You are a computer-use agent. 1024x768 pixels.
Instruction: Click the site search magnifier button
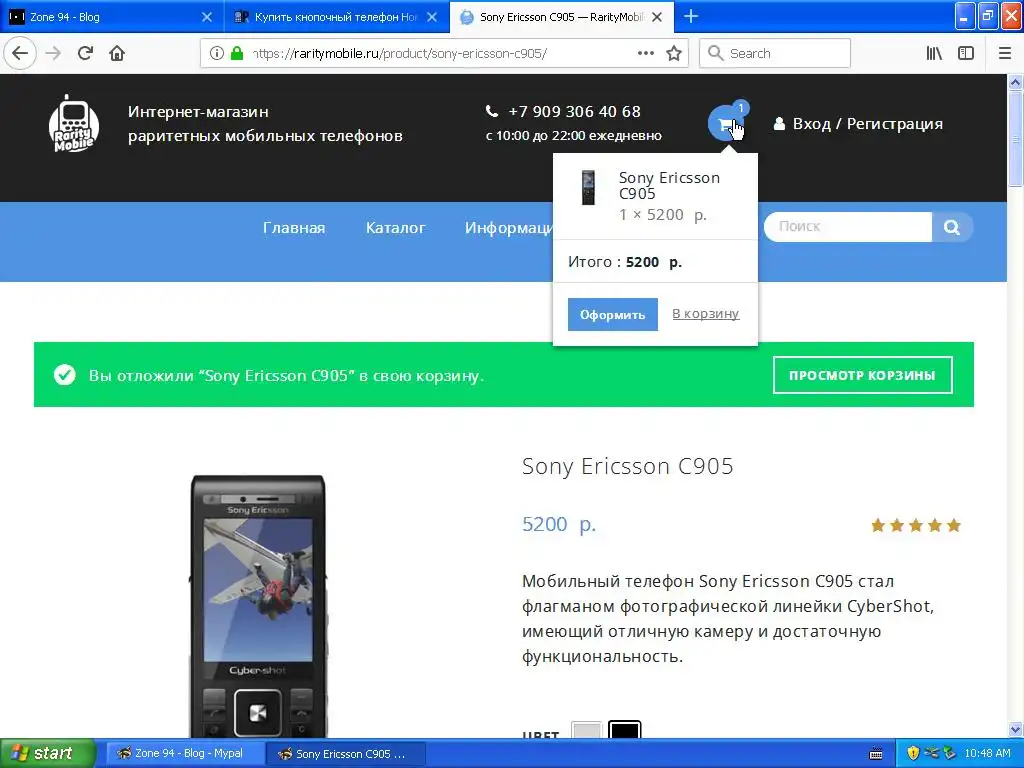952,227
